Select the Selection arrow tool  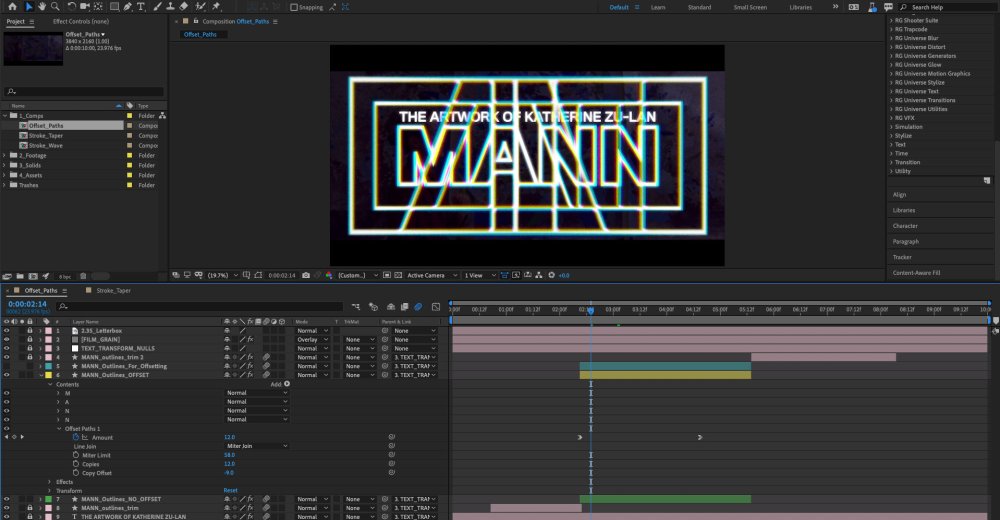28,6
